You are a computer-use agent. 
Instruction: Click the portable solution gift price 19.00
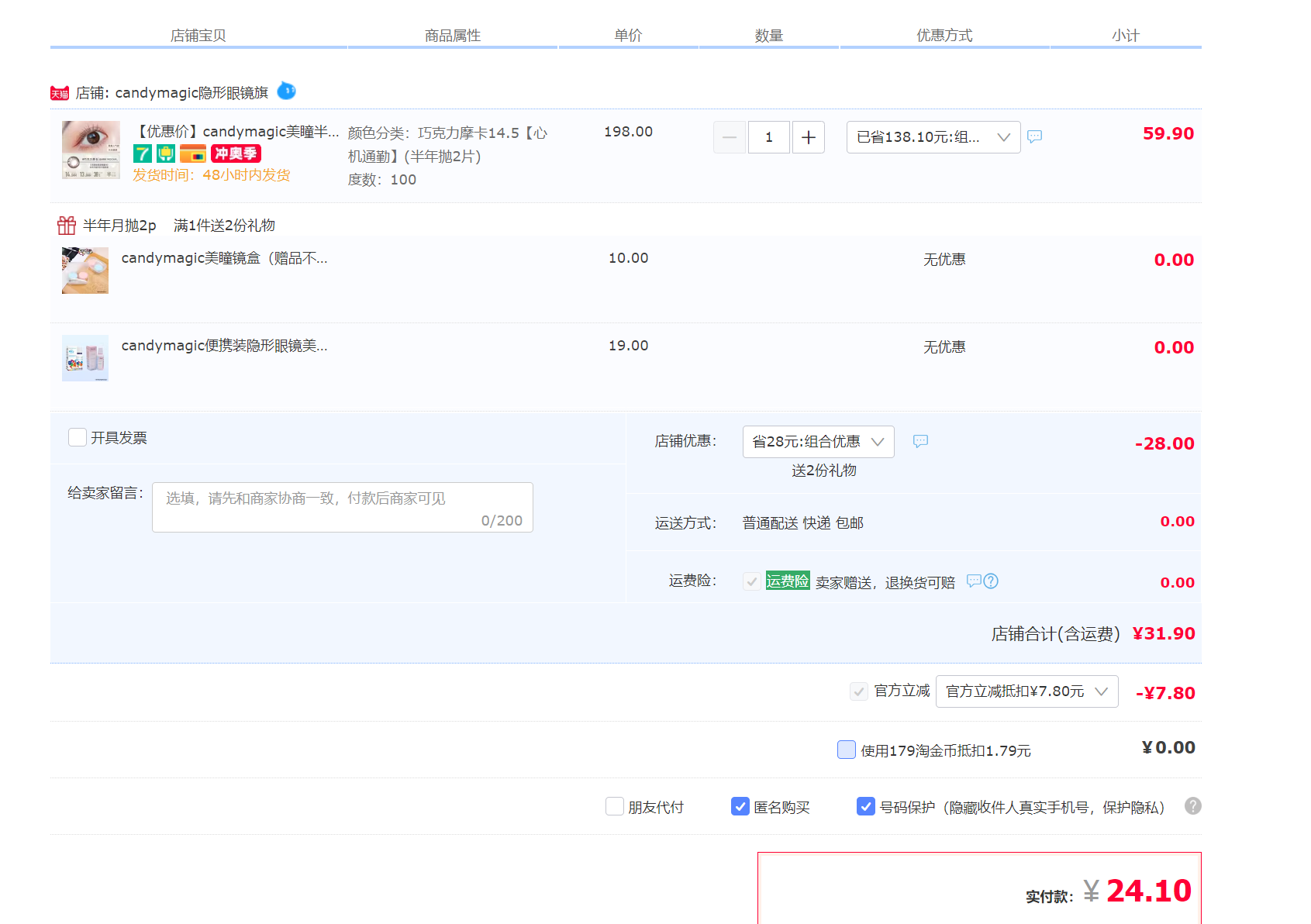[x=629, y=346]
